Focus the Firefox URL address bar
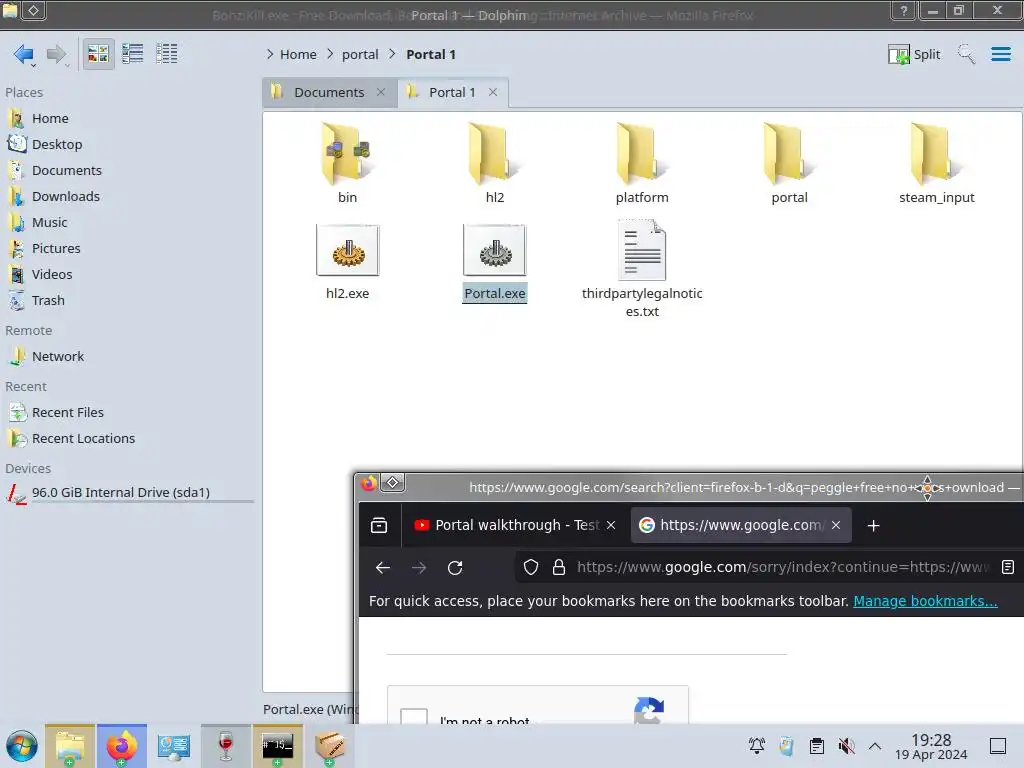Viewport: 1024px width, 768px height. point(782,568)
